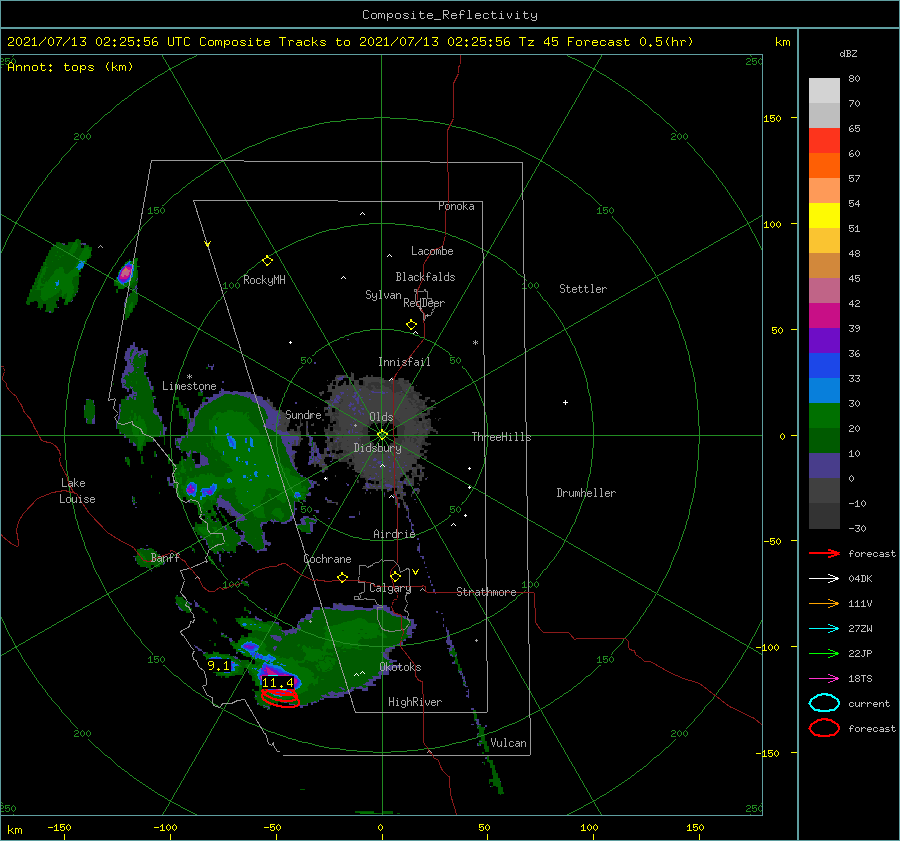The height and width of the screenshot is (841, 900).
Task: Click the Ponoka city label
Action: 456,206
